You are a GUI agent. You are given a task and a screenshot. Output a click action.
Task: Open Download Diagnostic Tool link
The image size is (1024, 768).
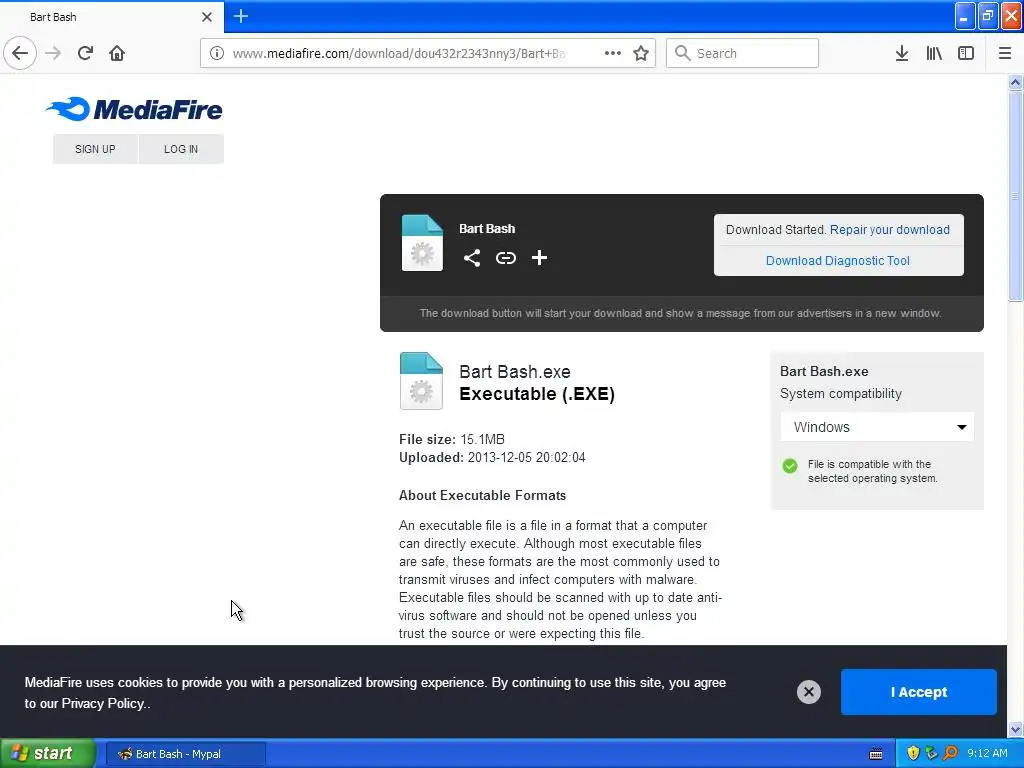[838, 261]
